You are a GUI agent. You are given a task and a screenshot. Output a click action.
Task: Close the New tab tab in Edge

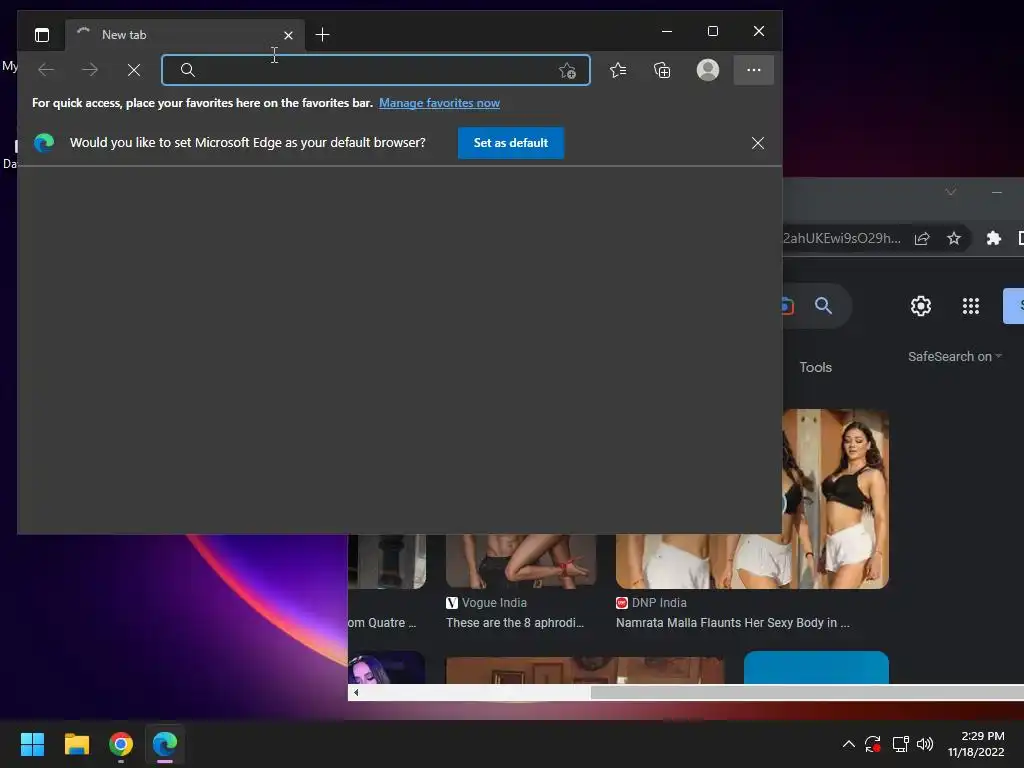pyautogui.click(x=288, y=35)
